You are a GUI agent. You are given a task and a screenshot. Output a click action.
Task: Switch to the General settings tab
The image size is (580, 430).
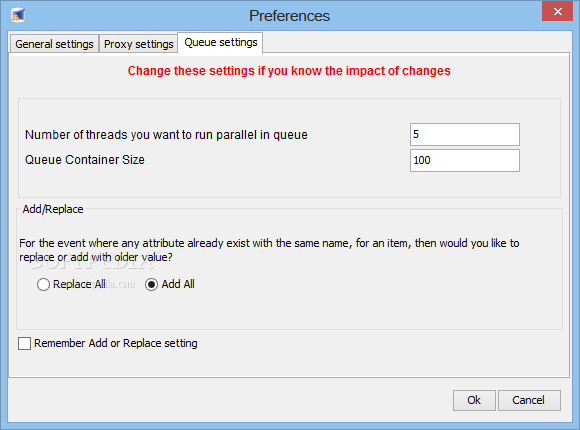[54, 44]
